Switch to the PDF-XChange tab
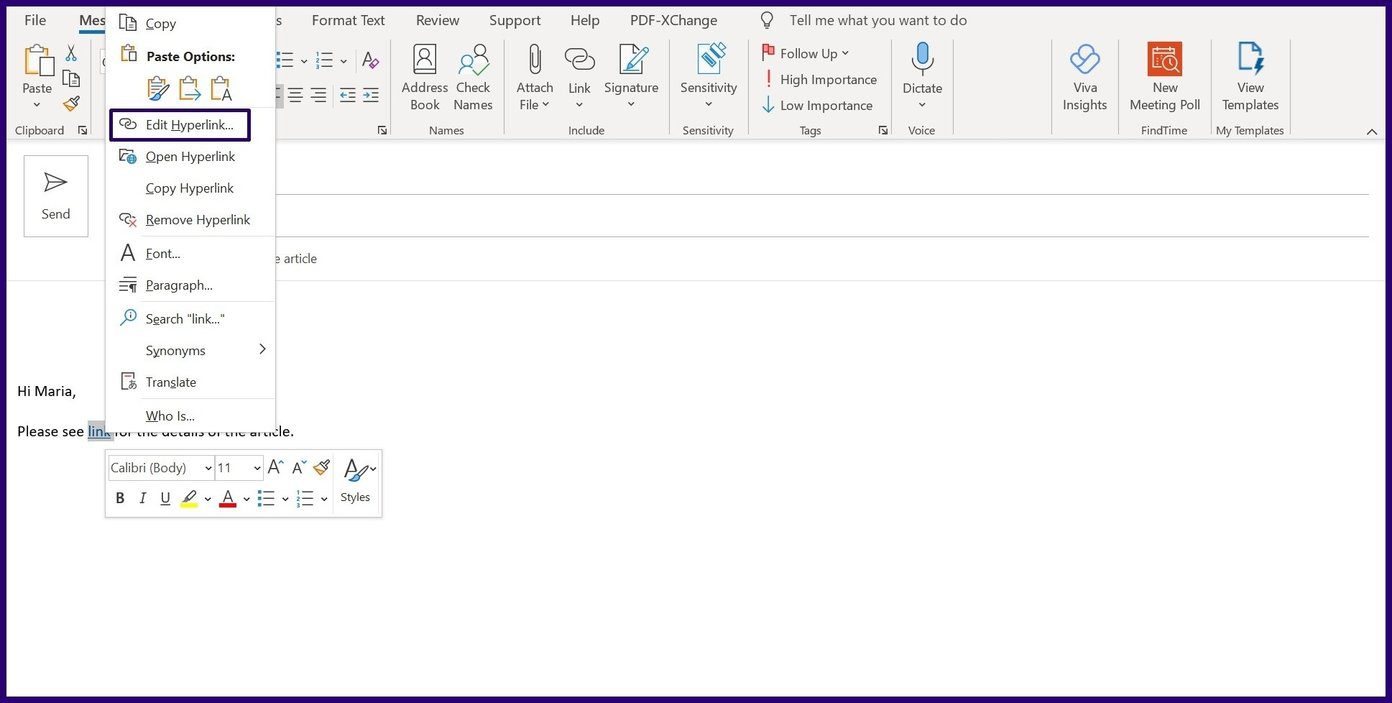Screen dimensions: 1392x703 [x=674, y=20]
